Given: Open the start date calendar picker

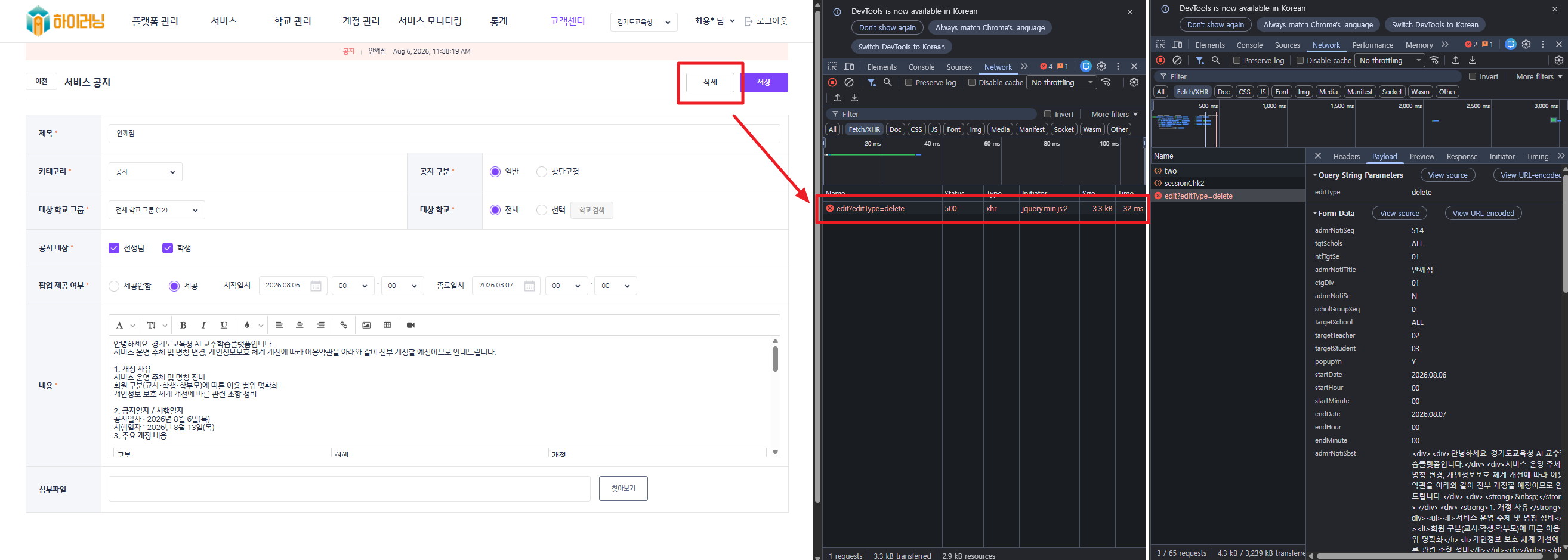Looking at the screenshot, I should coord(316,286).
